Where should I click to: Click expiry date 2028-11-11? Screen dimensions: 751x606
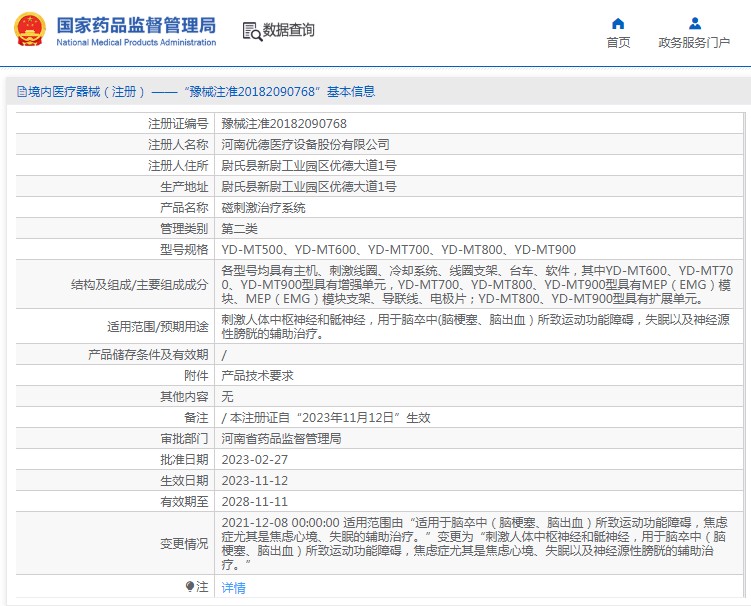pos(255,502)
